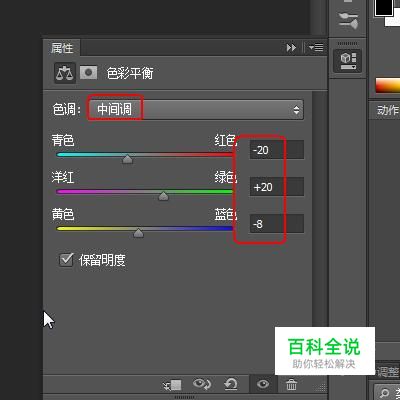Click the 洋红–绿色 slider handle
This screenshot has width=400, height=400.
coord(163,196)
